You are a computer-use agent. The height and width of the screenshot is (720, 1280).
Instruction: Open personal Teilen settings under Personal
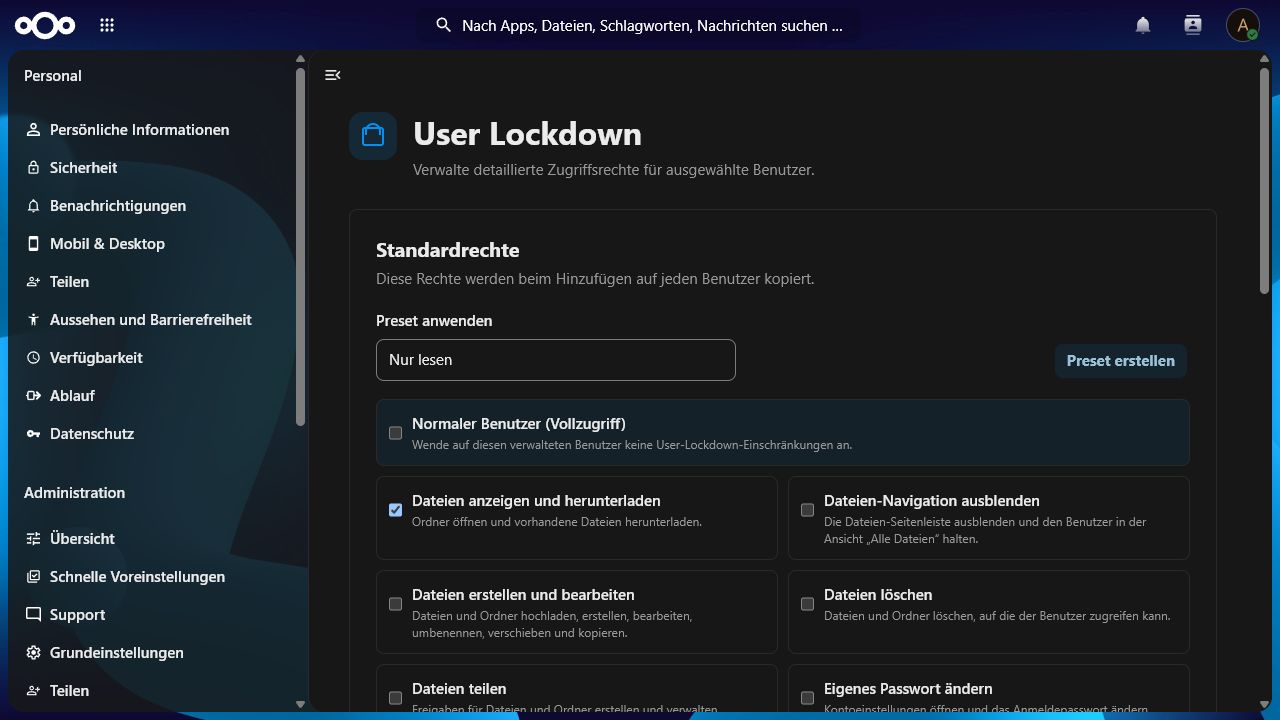pyautogui.click(x=151, y=282)
